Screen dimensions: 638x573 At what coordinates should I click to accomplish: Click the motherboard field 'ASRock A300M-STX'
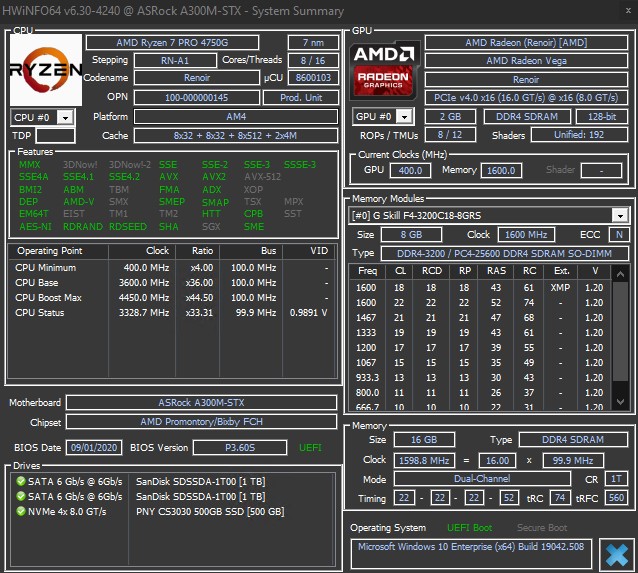click(x=201, y=403)
